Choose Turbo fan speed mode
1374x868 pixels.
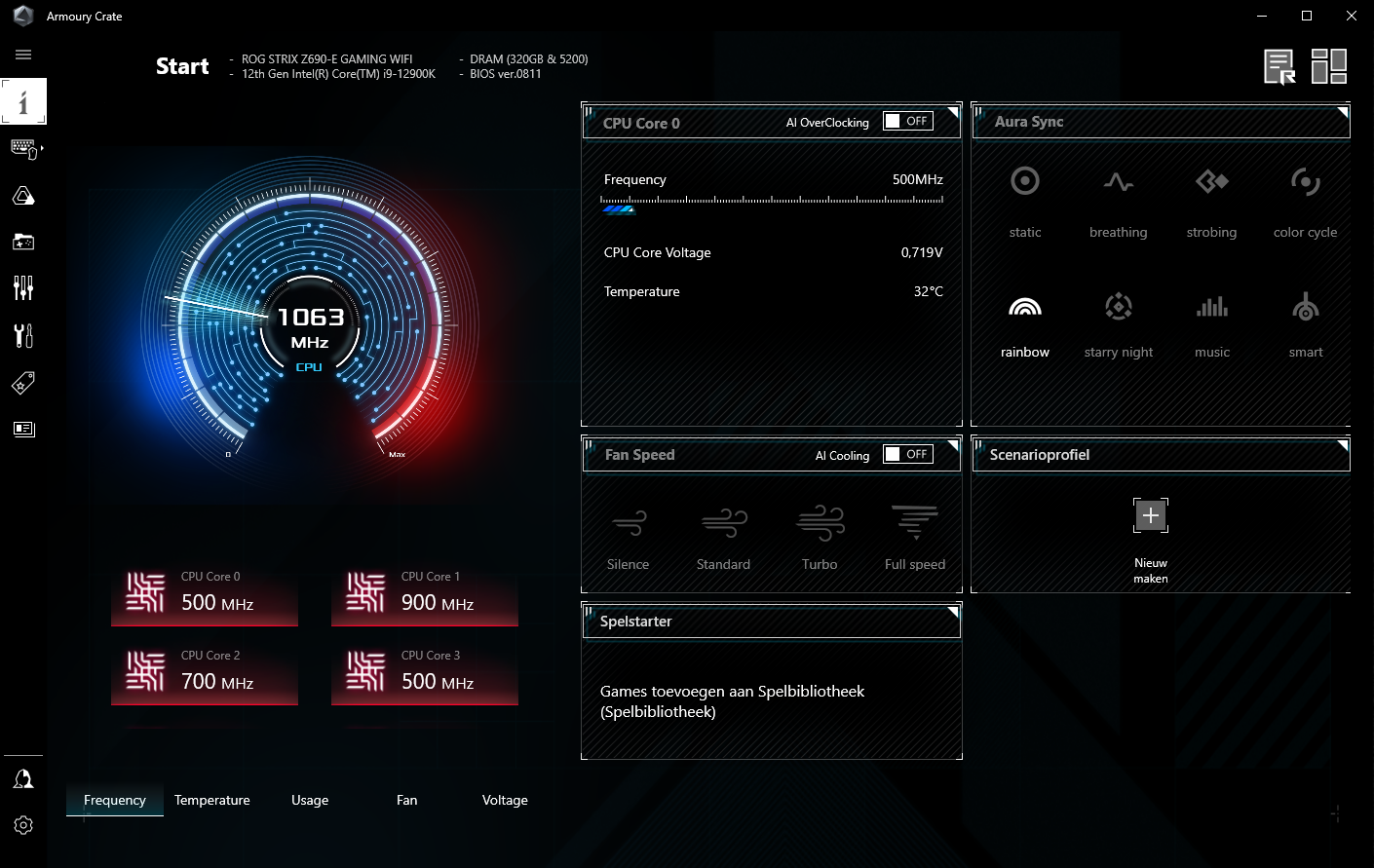(x=820, y=537)
